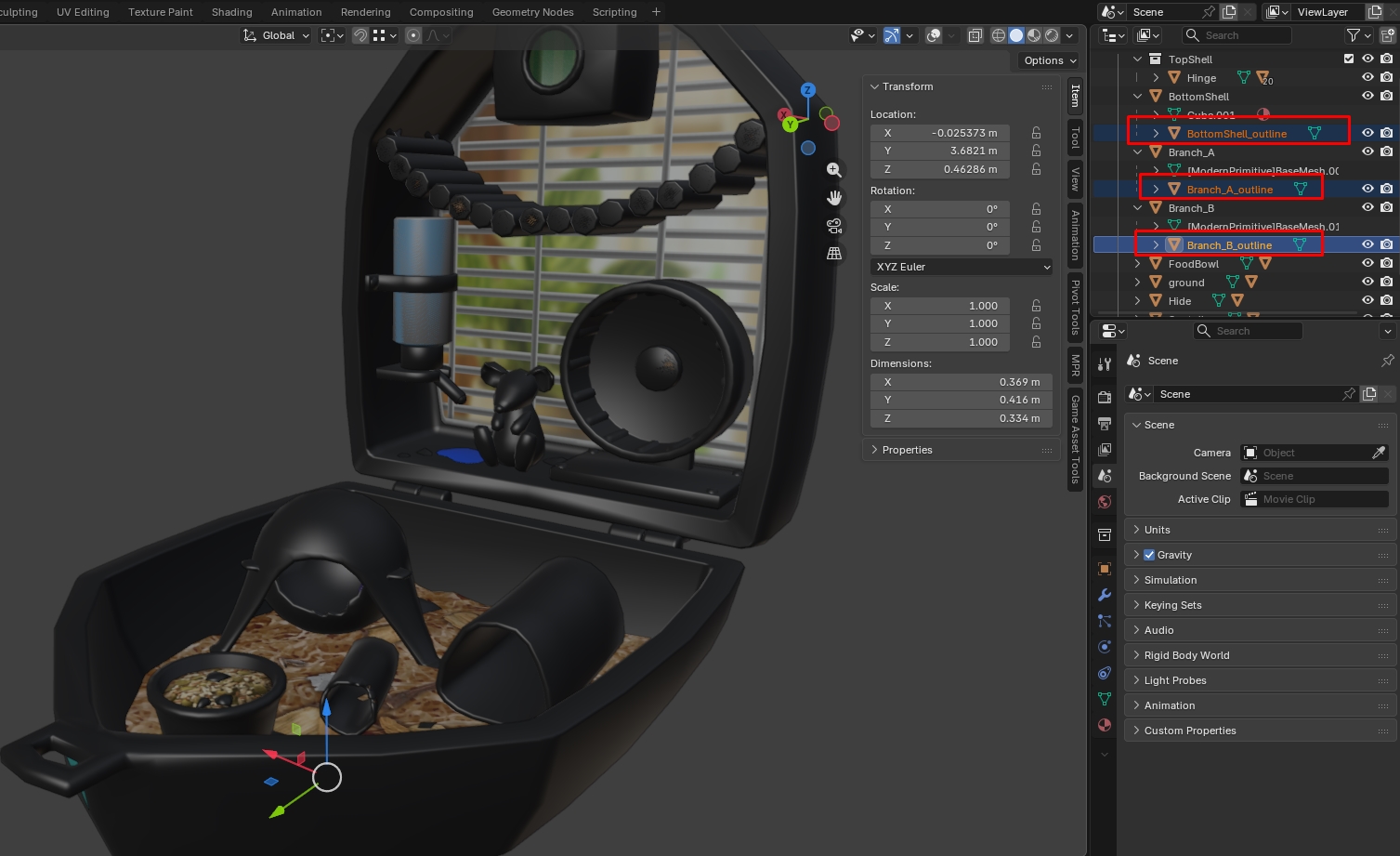This screenshot has width=1400, height=856.
Task: Open the XYZ Euler rotation mode dropdown
Action: [x=962, y=267]
